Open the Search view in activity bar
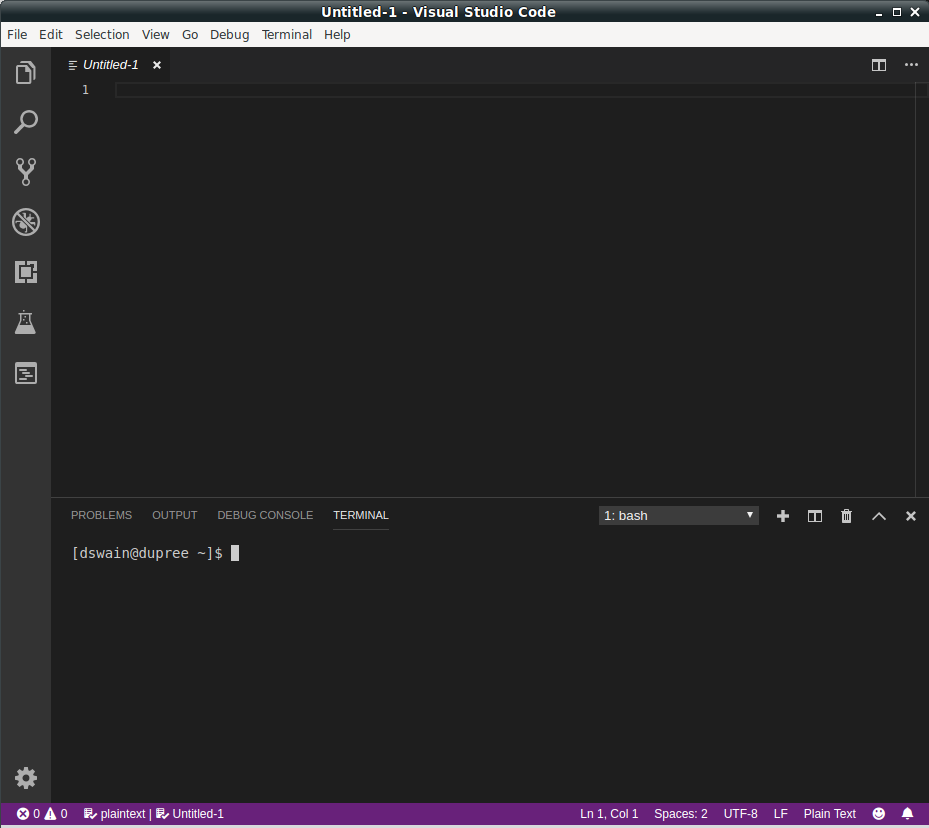The image size is (929, 828). tap(25, 122)
